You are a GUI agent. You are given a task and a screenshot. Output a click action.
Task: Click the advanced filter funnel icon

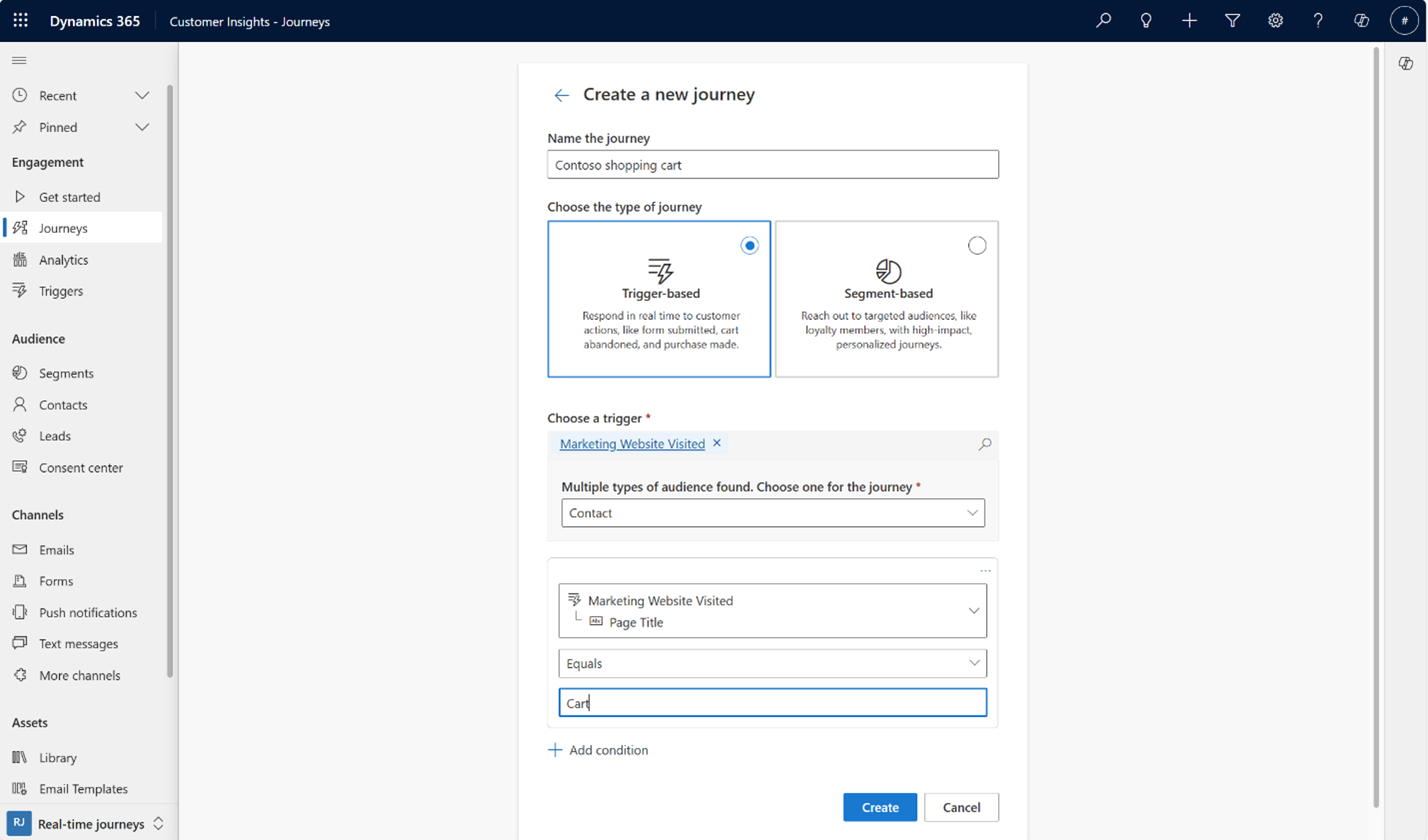click(x=1232, y=21)
